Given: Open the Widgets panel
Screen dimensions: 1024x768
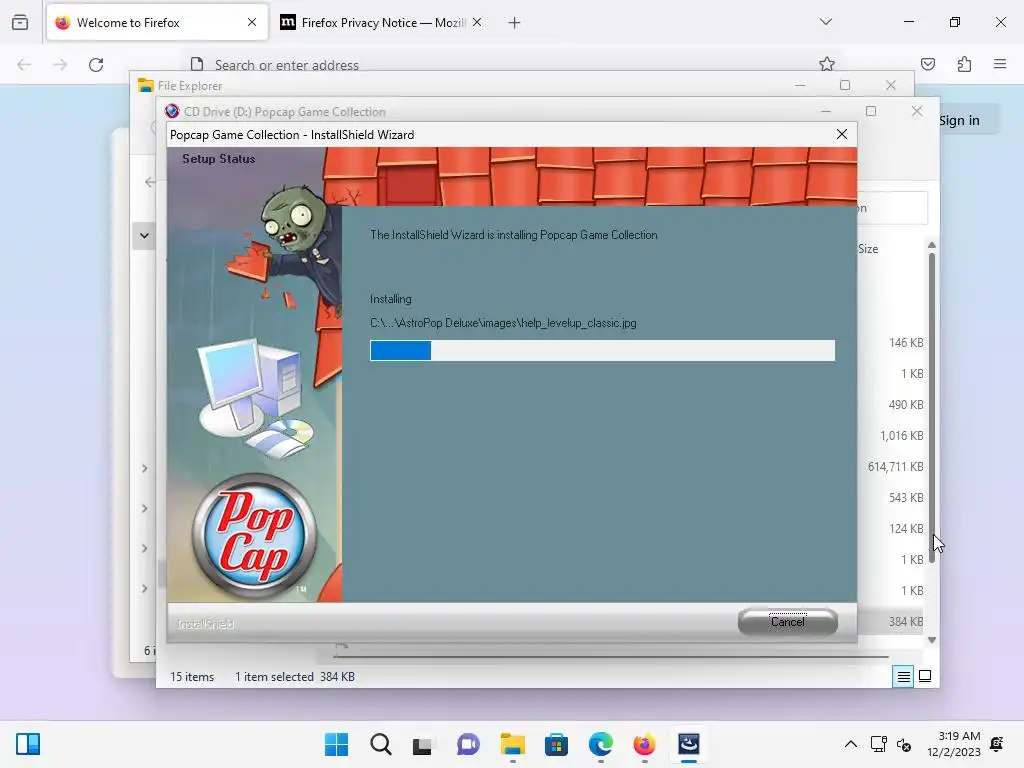Looking at the screenshot, I should tap(28, 744).
